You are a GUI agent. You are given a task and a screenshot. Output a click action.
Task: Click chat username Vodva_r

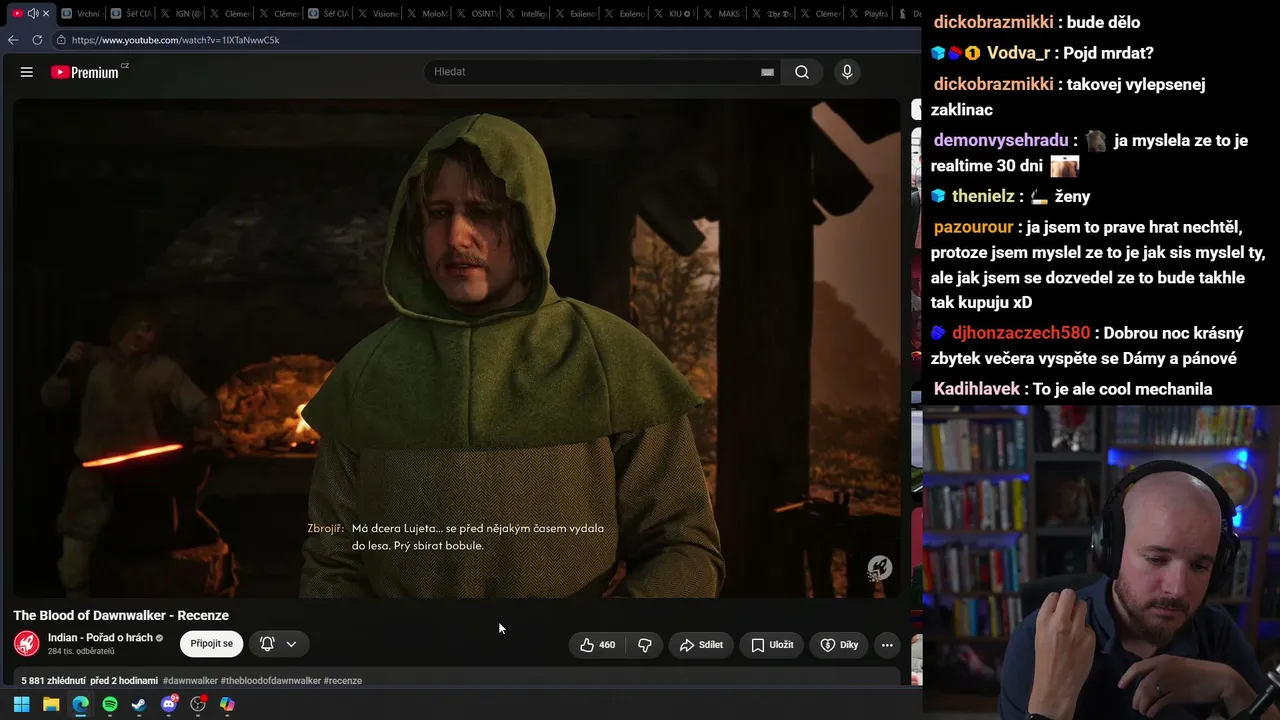pyautogui.click(x=1020, y=53)
